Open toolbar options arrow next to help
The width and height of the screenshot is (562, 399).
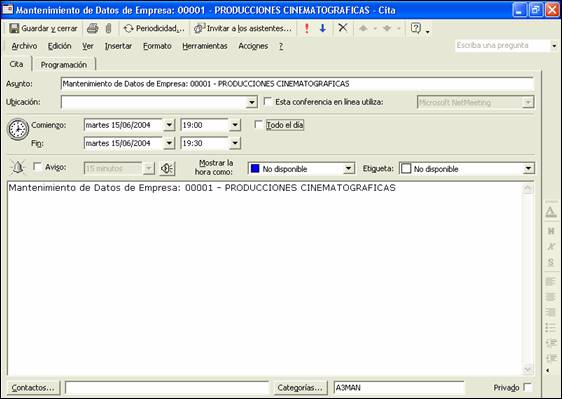(x=428, y=32)
